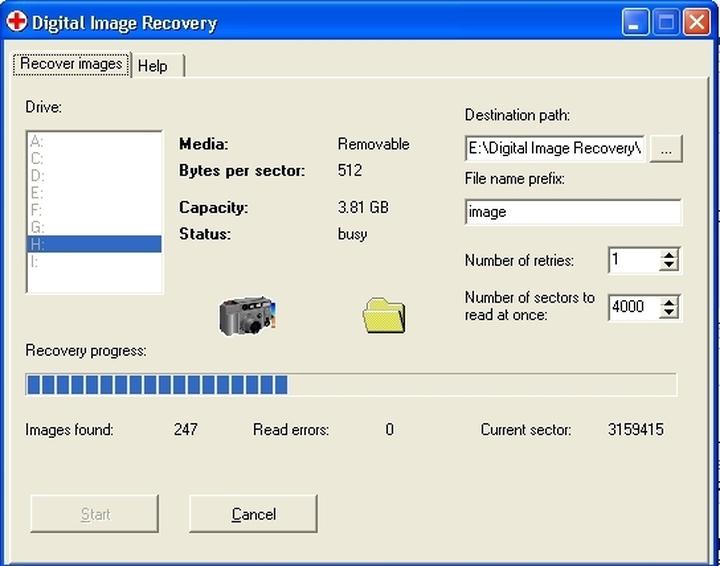720x566 pixels.
Task: Click the yellow folder icon
Action: click(x=384, y=315)
